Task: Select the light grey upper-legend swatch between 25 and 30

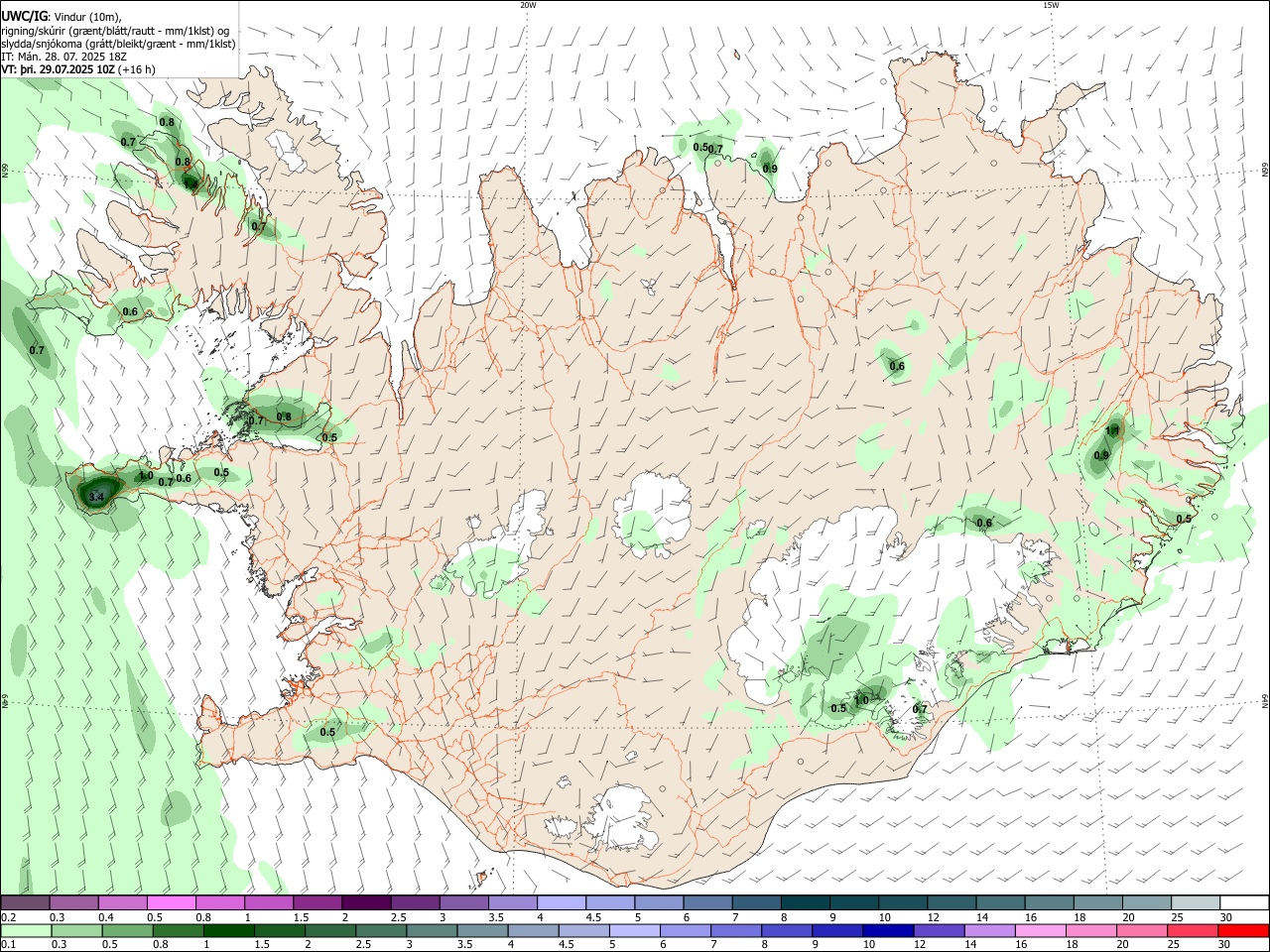Action: (1195, 903)
